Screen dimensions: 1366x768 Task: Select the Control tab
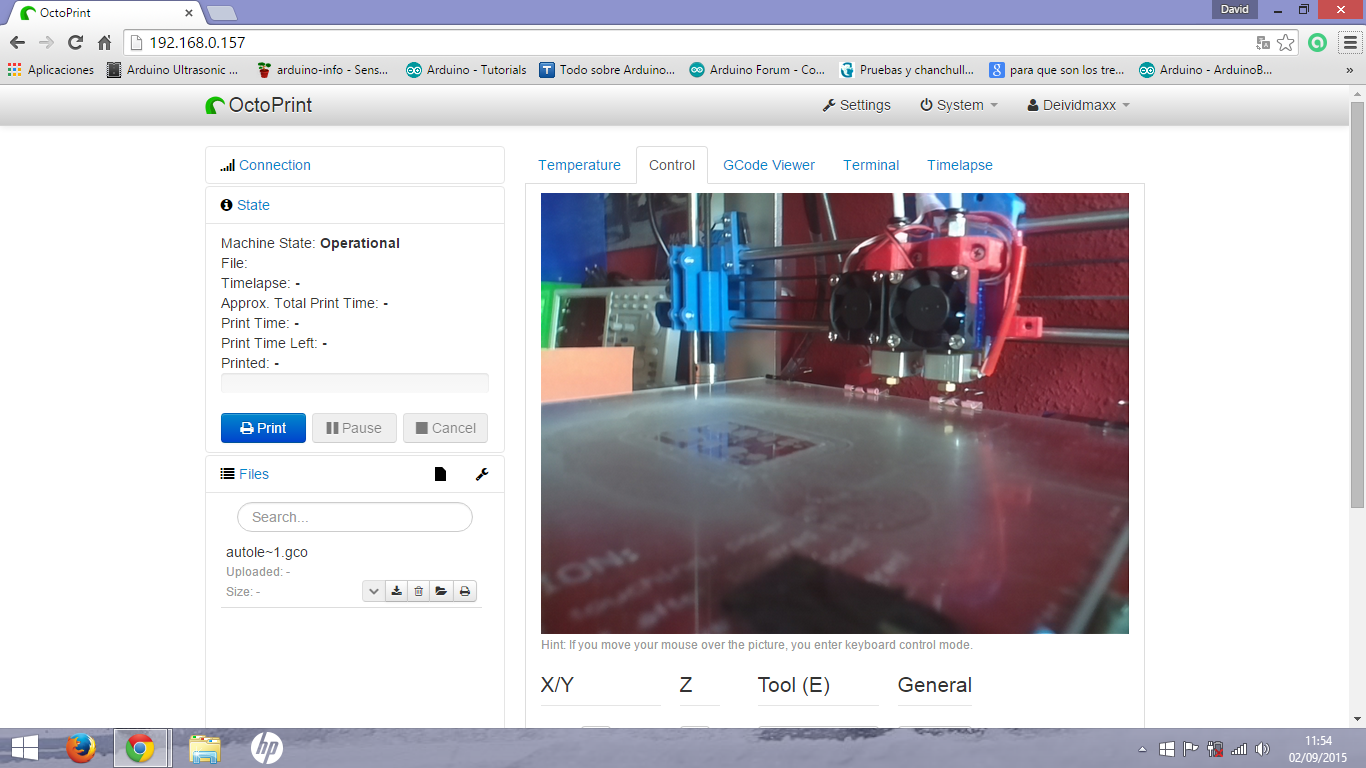tap(672, 165)
